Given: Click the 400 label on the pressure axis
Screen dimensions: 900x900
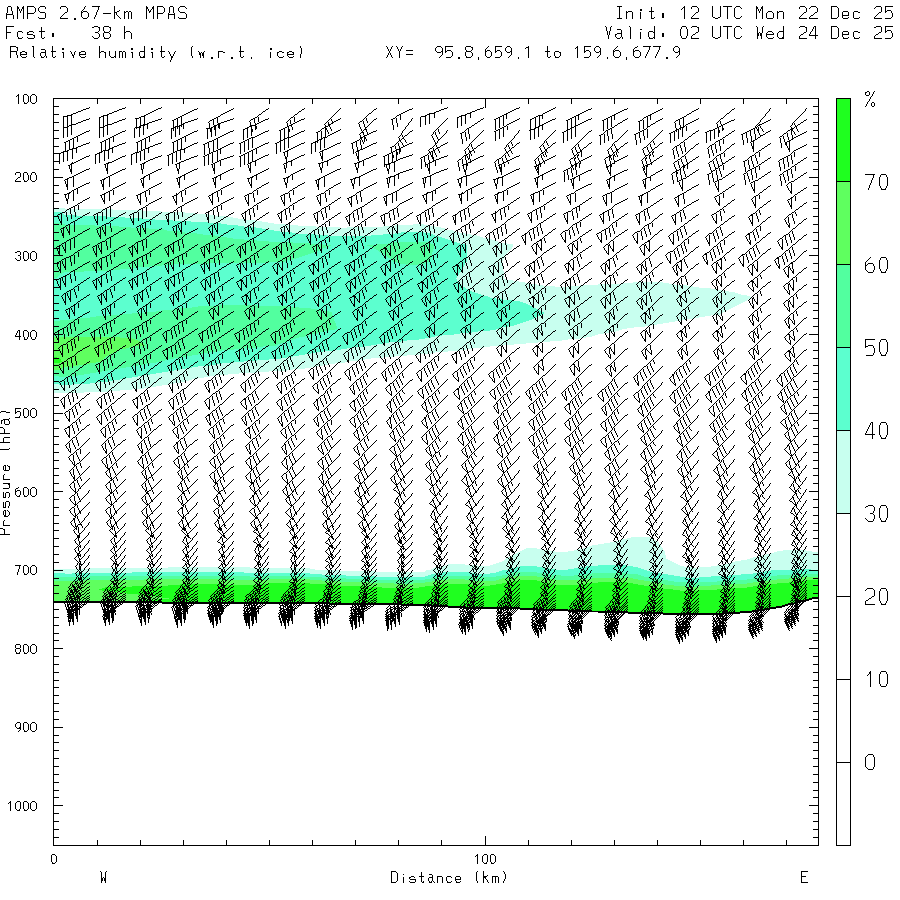Looking at the screenshot, I should click(x=26, y=335).
